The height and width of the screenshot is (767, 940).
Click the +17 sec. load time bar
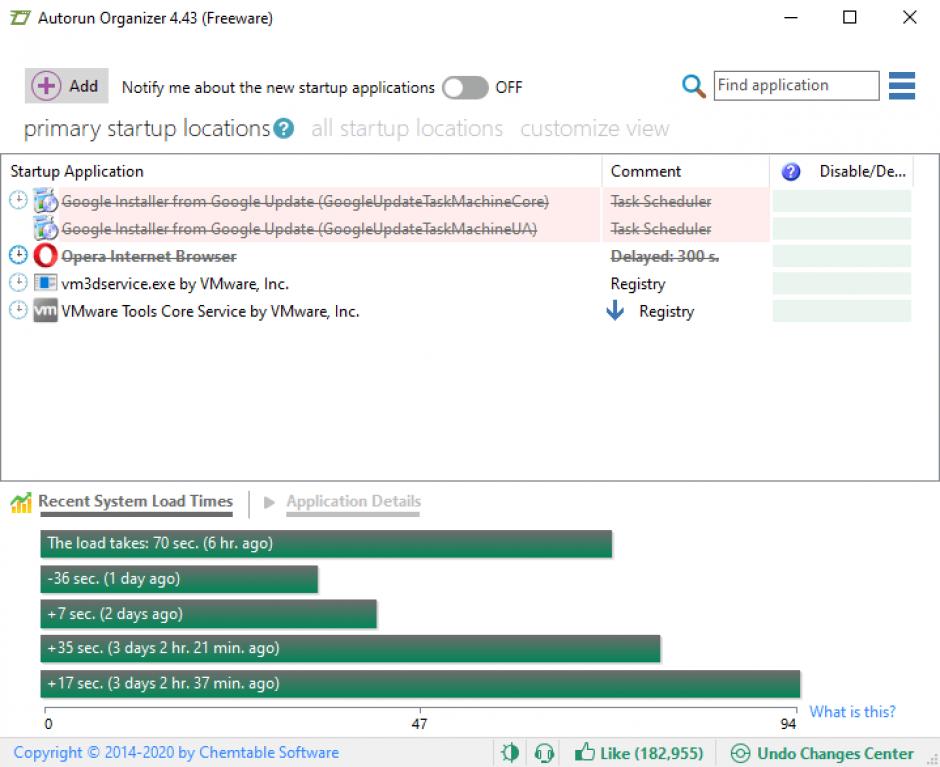click(420, 684)
